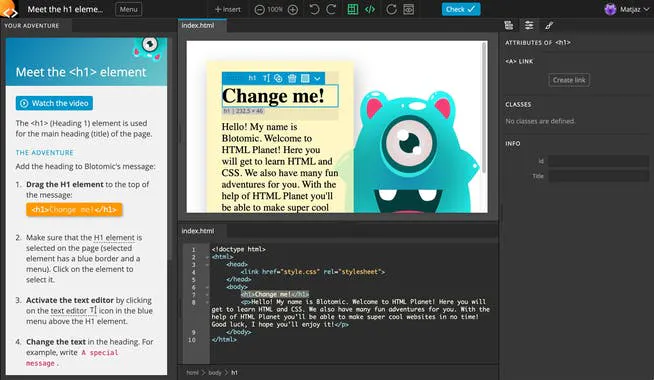Collapse the head tag fold arrow on line 3
Image resolution: width=654 pixels, height=380 pixels.
[207, 264]
